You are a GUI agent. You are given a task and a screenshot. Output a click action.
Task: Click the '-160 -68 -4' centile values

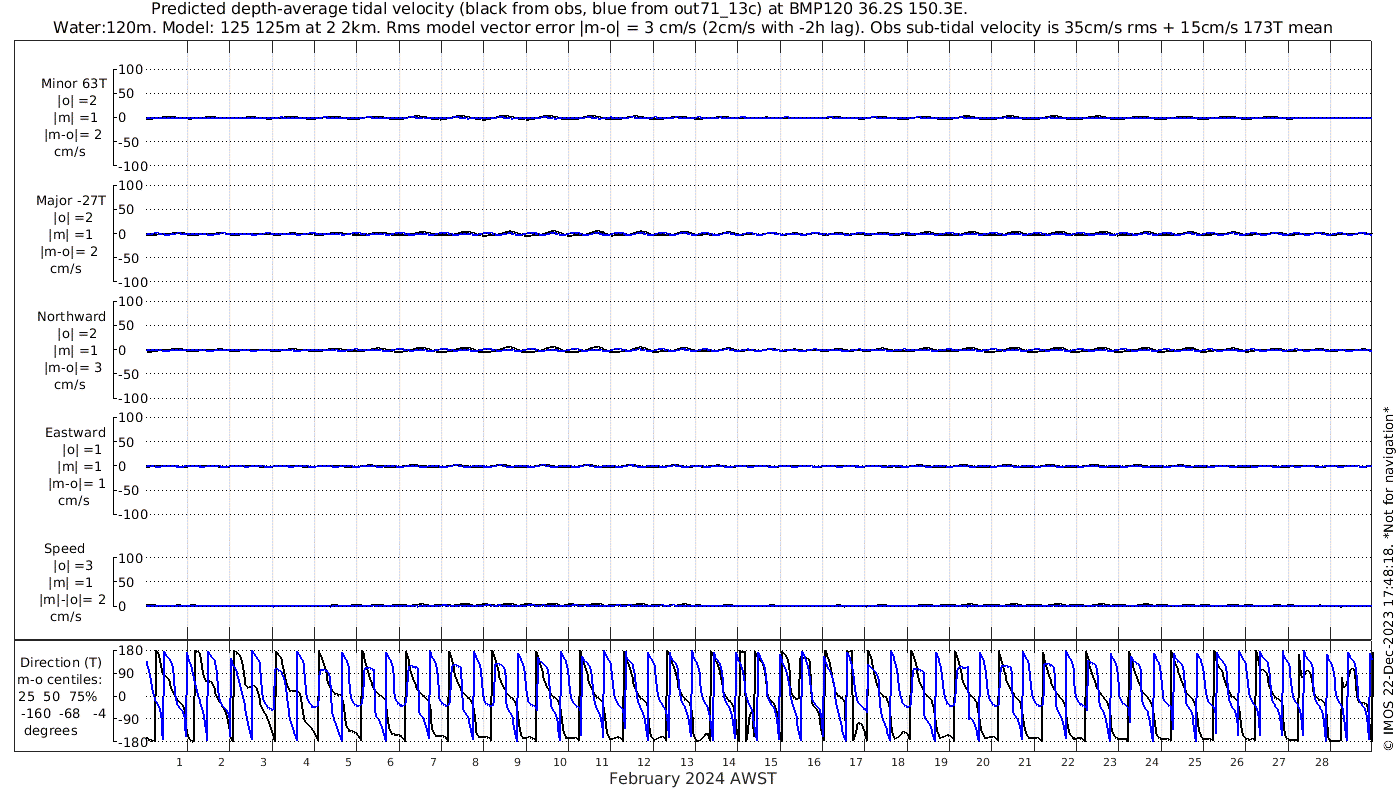(61, 713)
